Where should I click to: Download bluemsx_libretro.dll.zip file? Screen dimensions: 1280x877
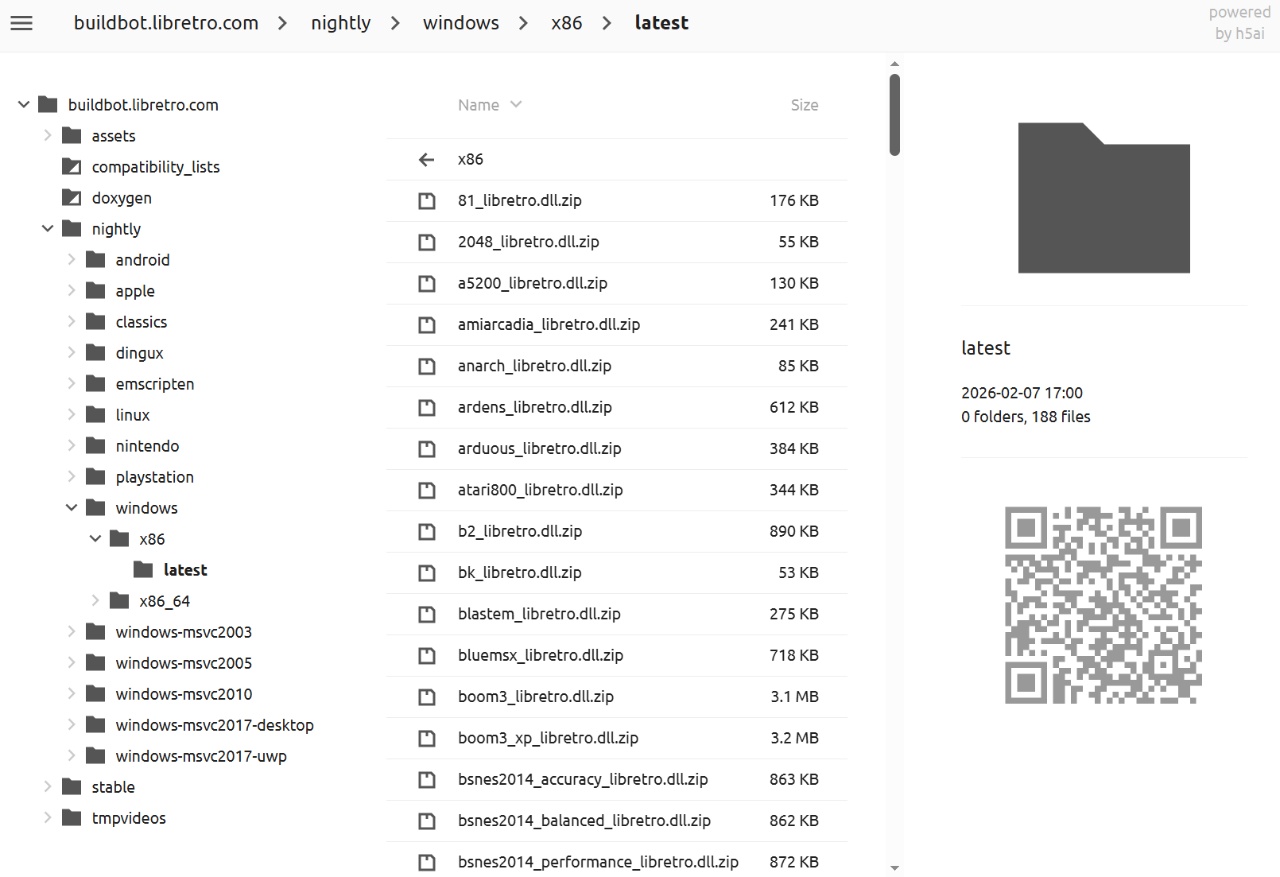coord(540,655)
